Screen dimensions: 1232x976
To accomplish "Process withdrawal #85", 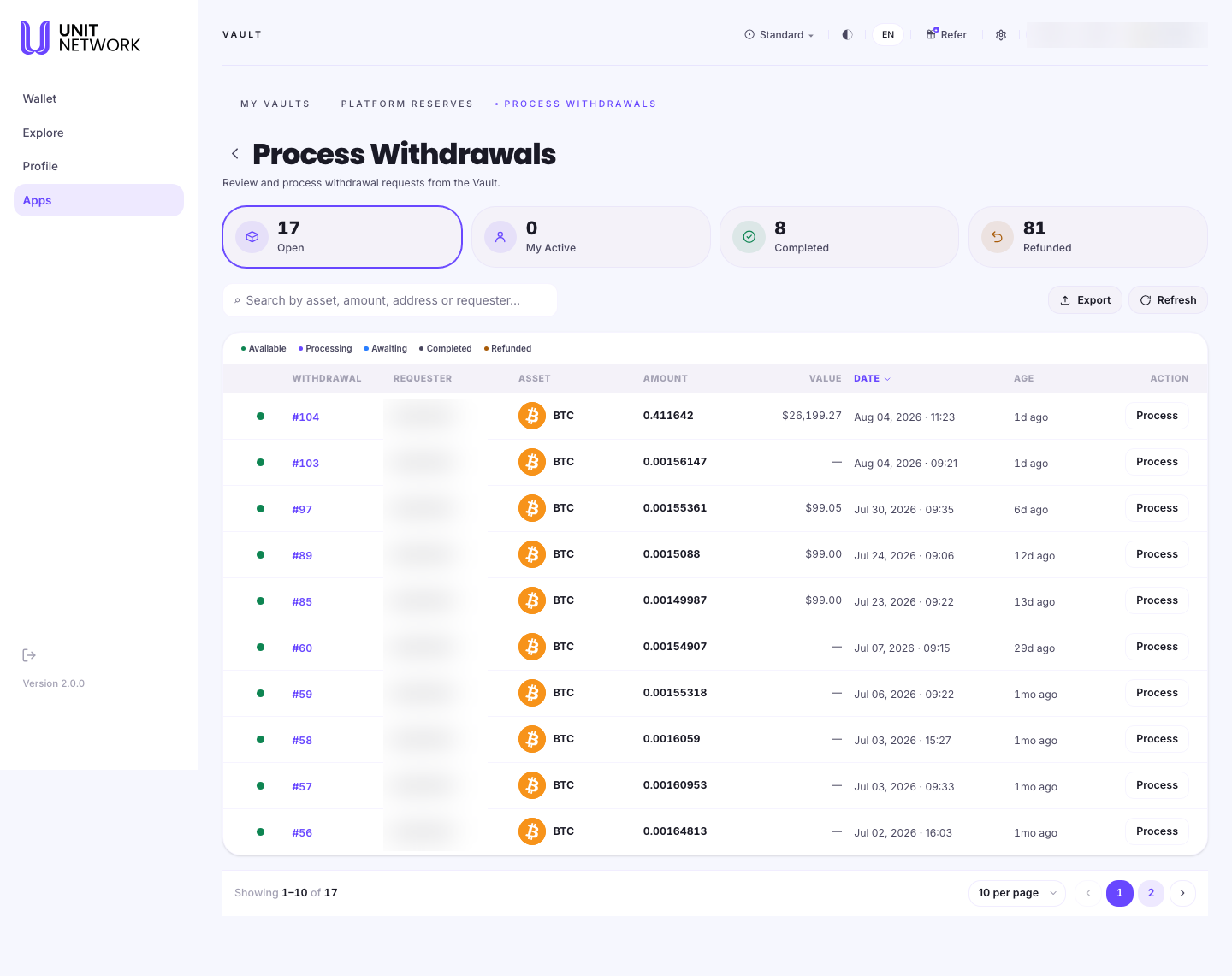I will (x=1157, y=600).
